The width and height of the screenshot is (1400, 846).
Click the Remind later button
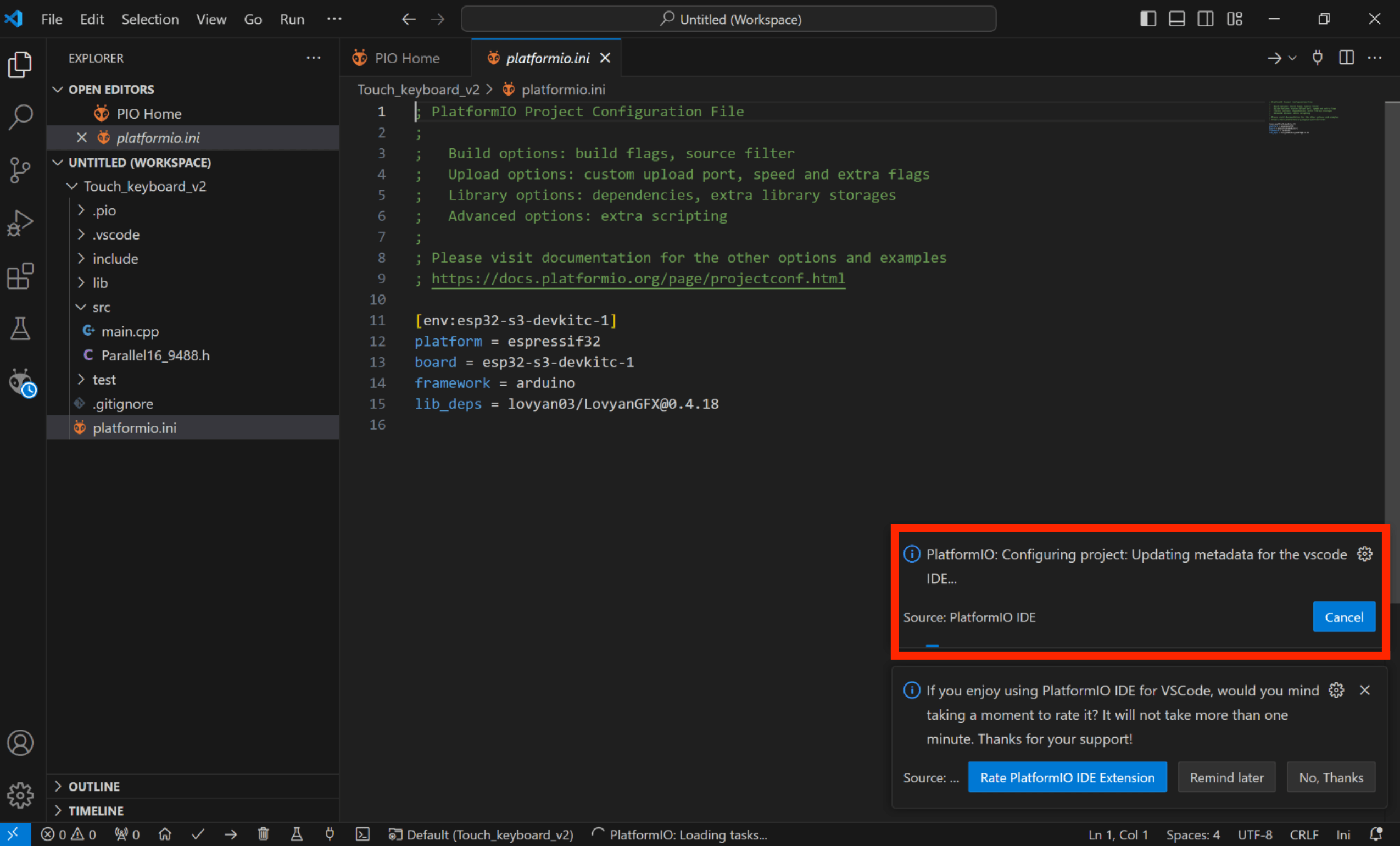(1226, 777)
